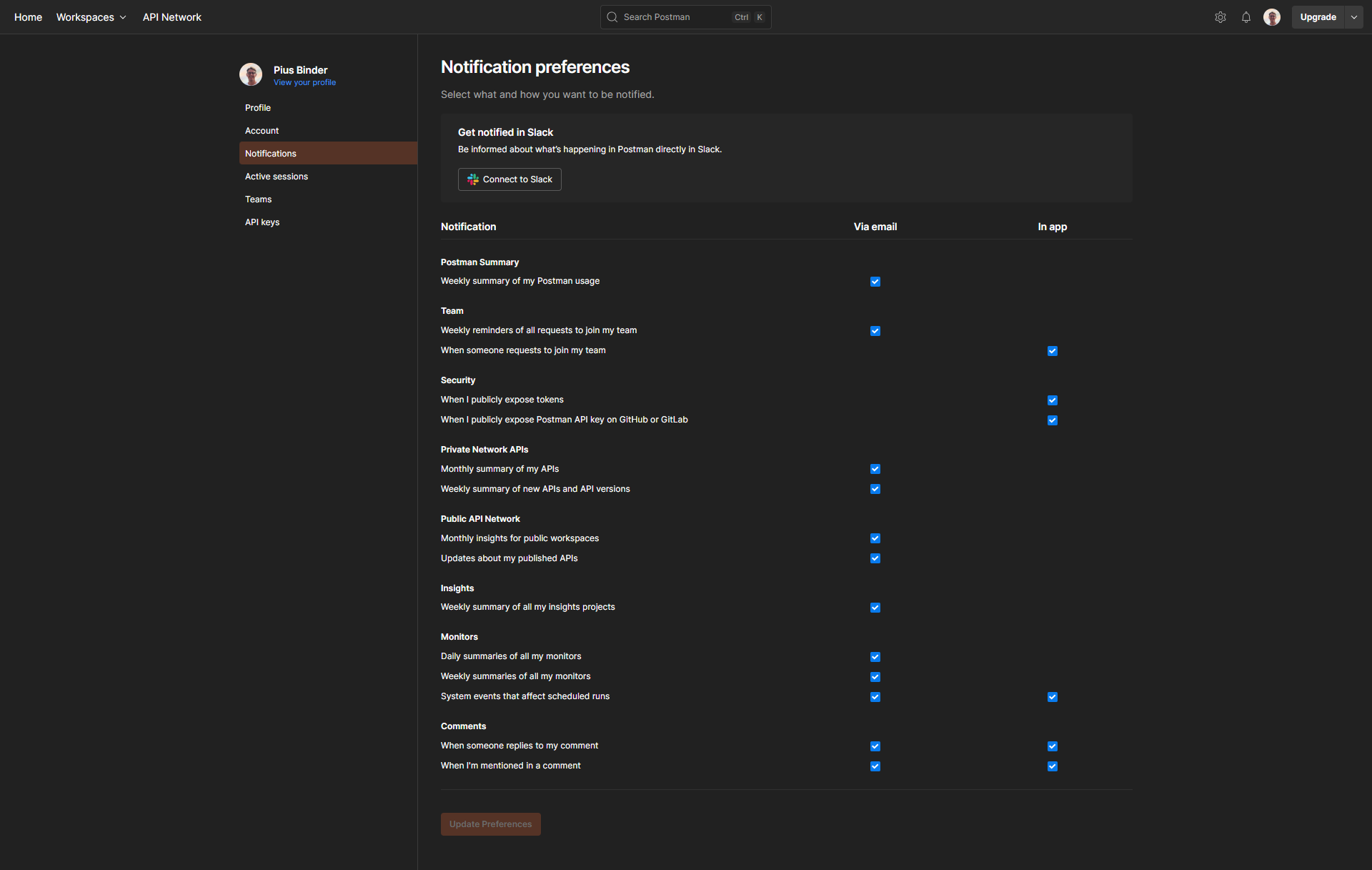Toggle email for monthly public workspace insights

click(875, 538)
